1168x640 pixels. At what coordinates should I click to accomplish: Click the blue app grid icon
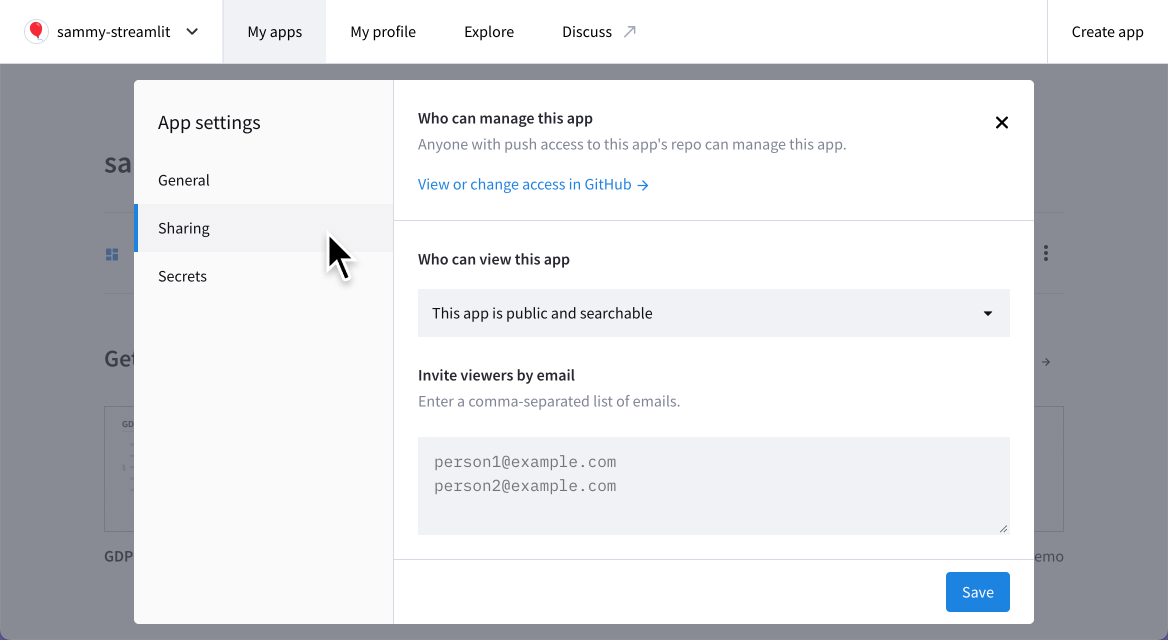pos(112,253)
